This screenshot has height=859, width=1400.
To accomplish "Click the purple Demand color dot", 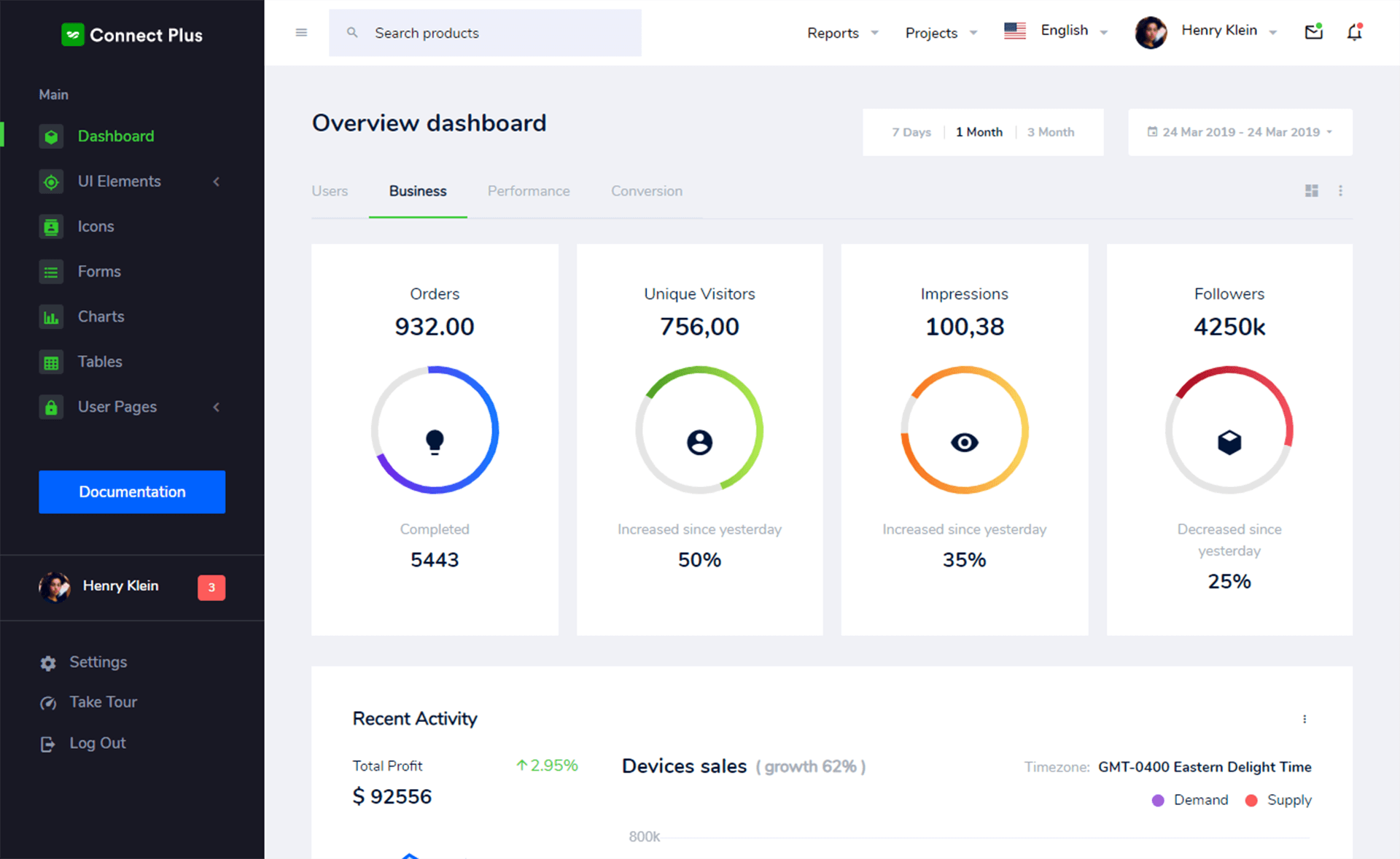I will coord(1156,800).
